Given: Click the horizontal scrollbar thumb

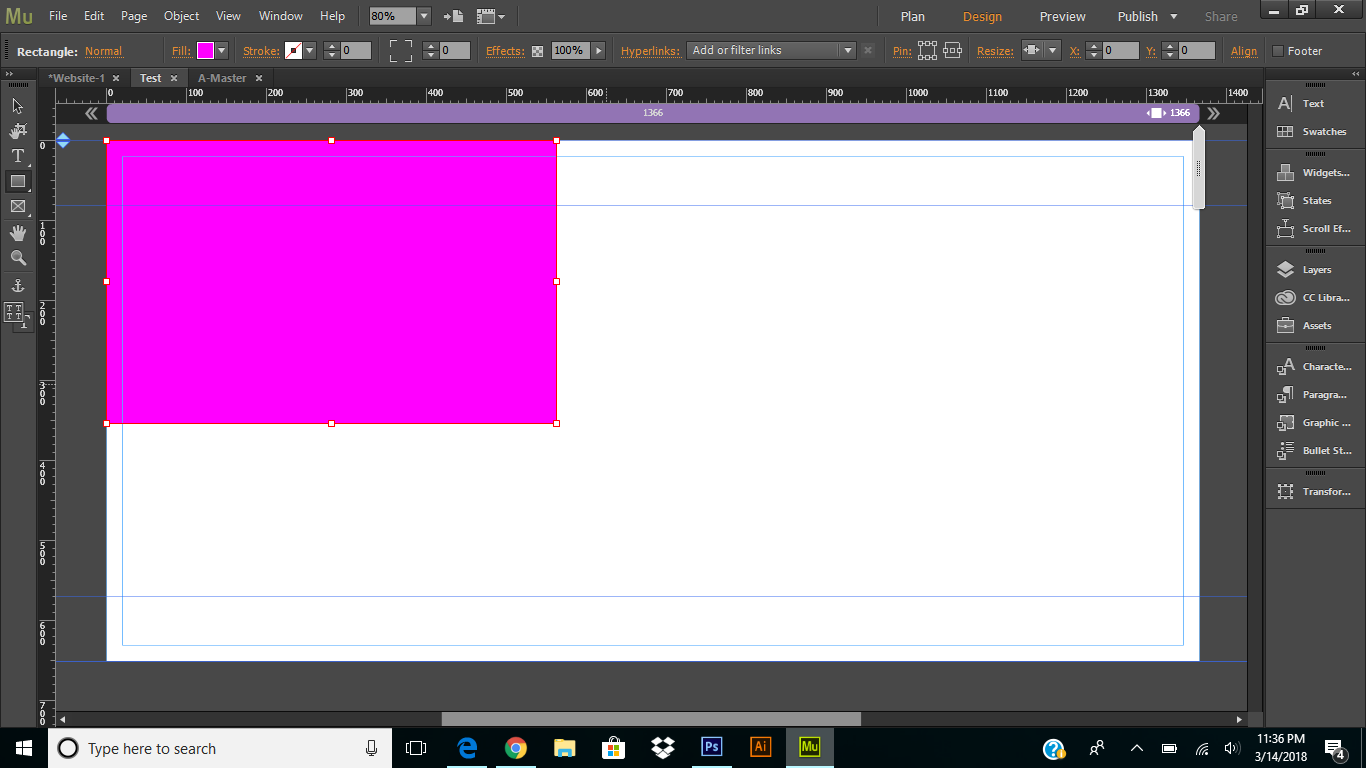Looking at the screenshot, I should pos(651,719).
